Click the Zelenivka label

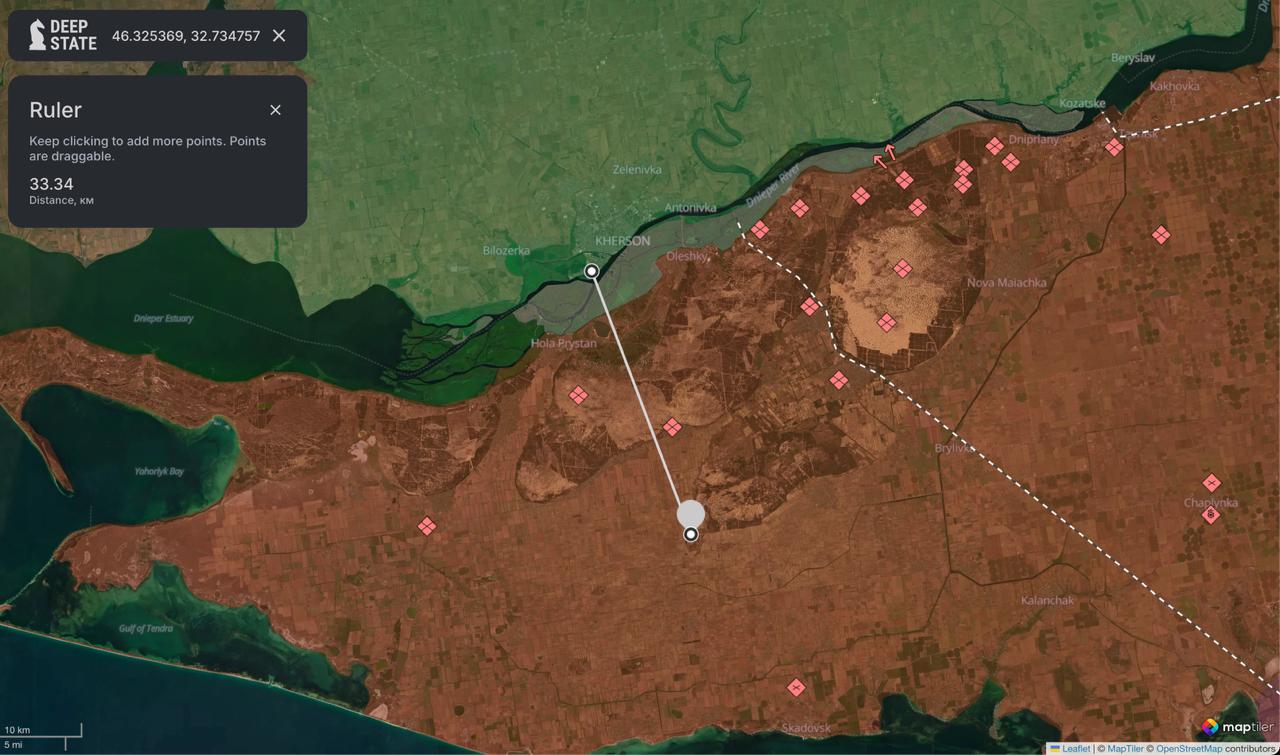(x=637, y=170)
